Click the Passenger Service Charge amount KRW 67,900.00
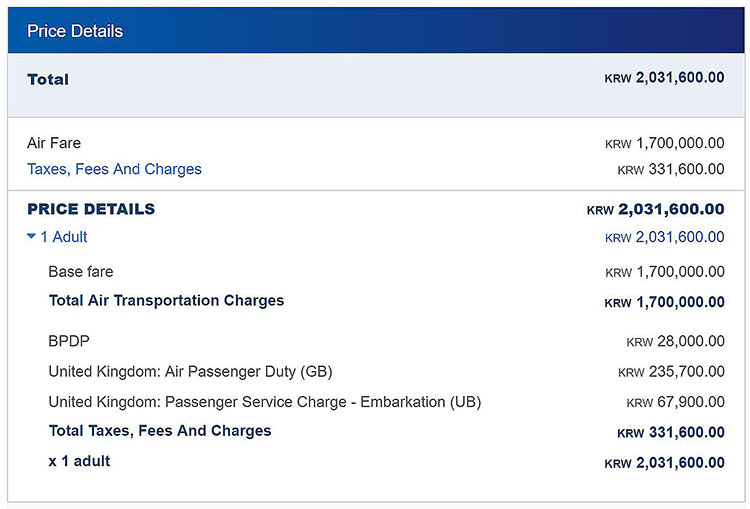The height and width of the screenshot is (509, 750). 675,403
